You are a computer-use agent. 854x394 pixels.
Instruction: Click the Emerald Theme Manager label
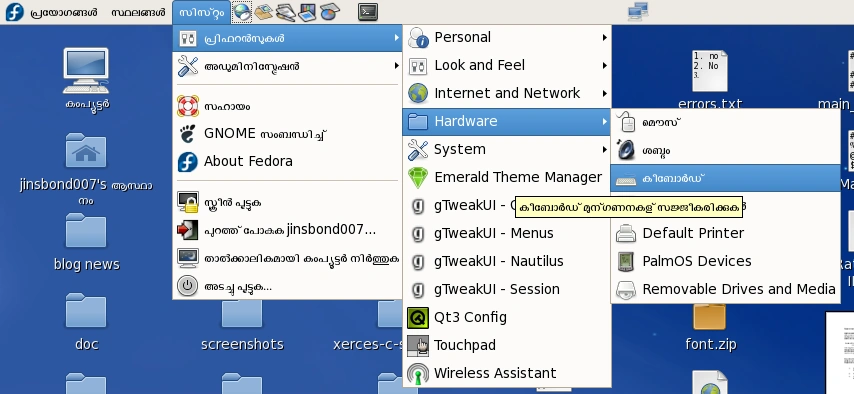518,177
